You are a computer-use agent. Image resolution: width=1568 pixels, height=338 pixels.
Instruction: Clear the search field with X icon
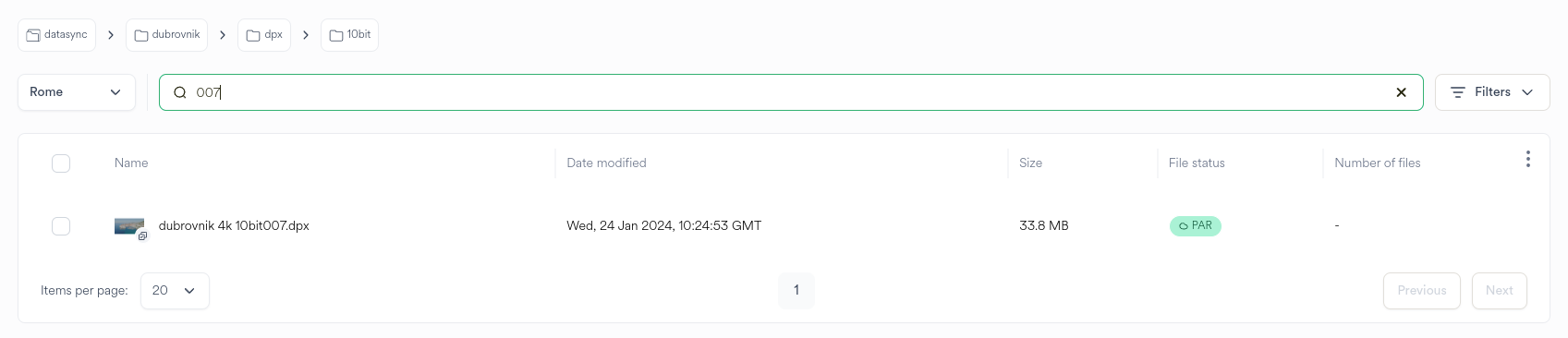(x=1401, y=92)
